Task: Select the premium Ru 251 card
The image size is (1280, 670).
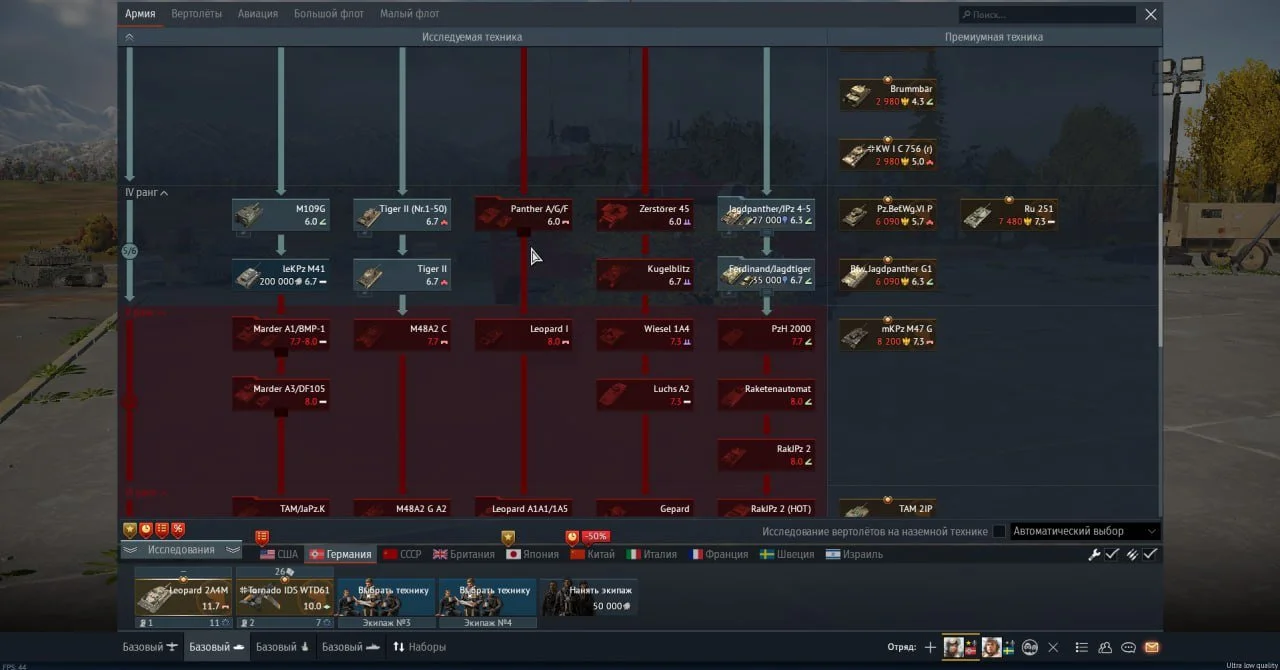Action: point(1010,214)
